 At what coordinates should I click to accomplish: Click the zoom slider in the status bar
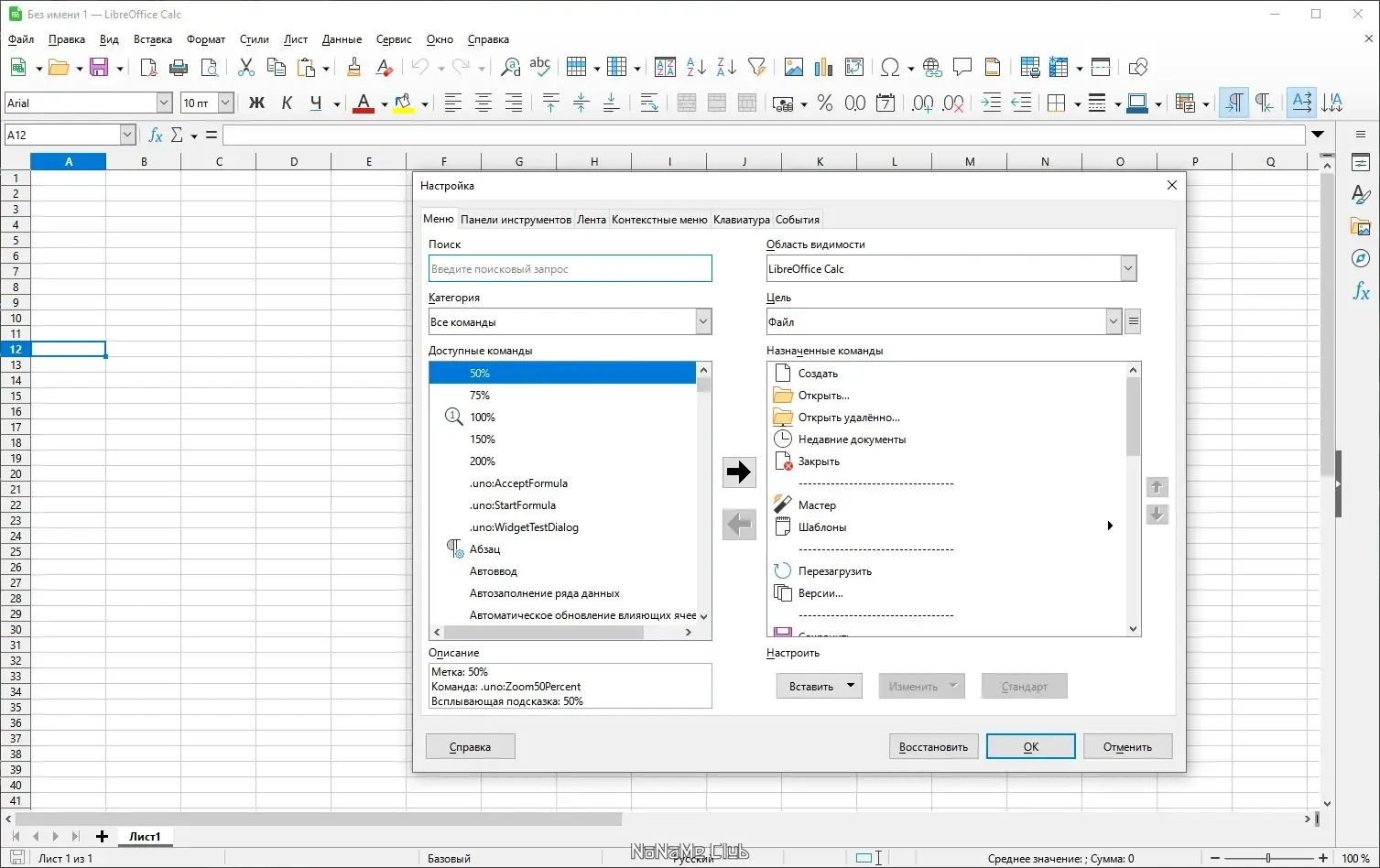(1268, 859)
